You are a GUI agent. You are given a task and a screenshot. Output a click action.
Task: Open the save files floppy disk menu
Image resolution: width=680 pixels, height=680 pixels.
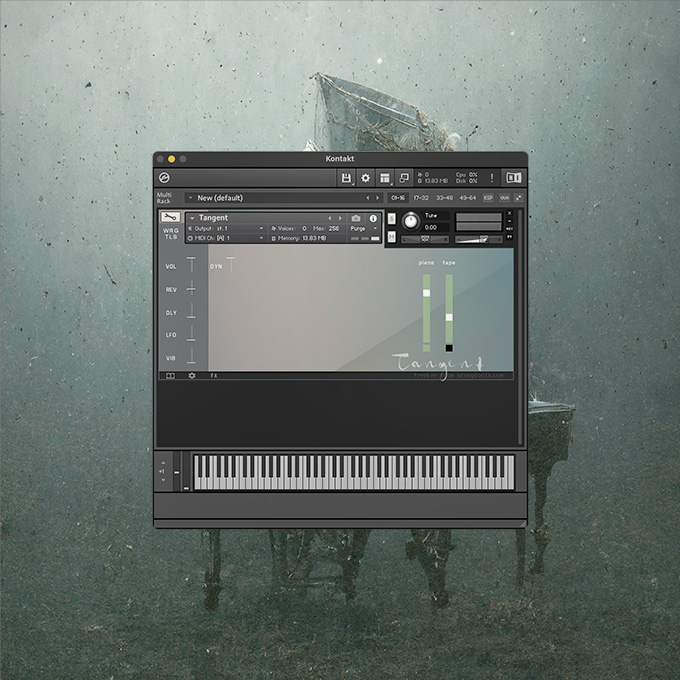tap(346, 178)
